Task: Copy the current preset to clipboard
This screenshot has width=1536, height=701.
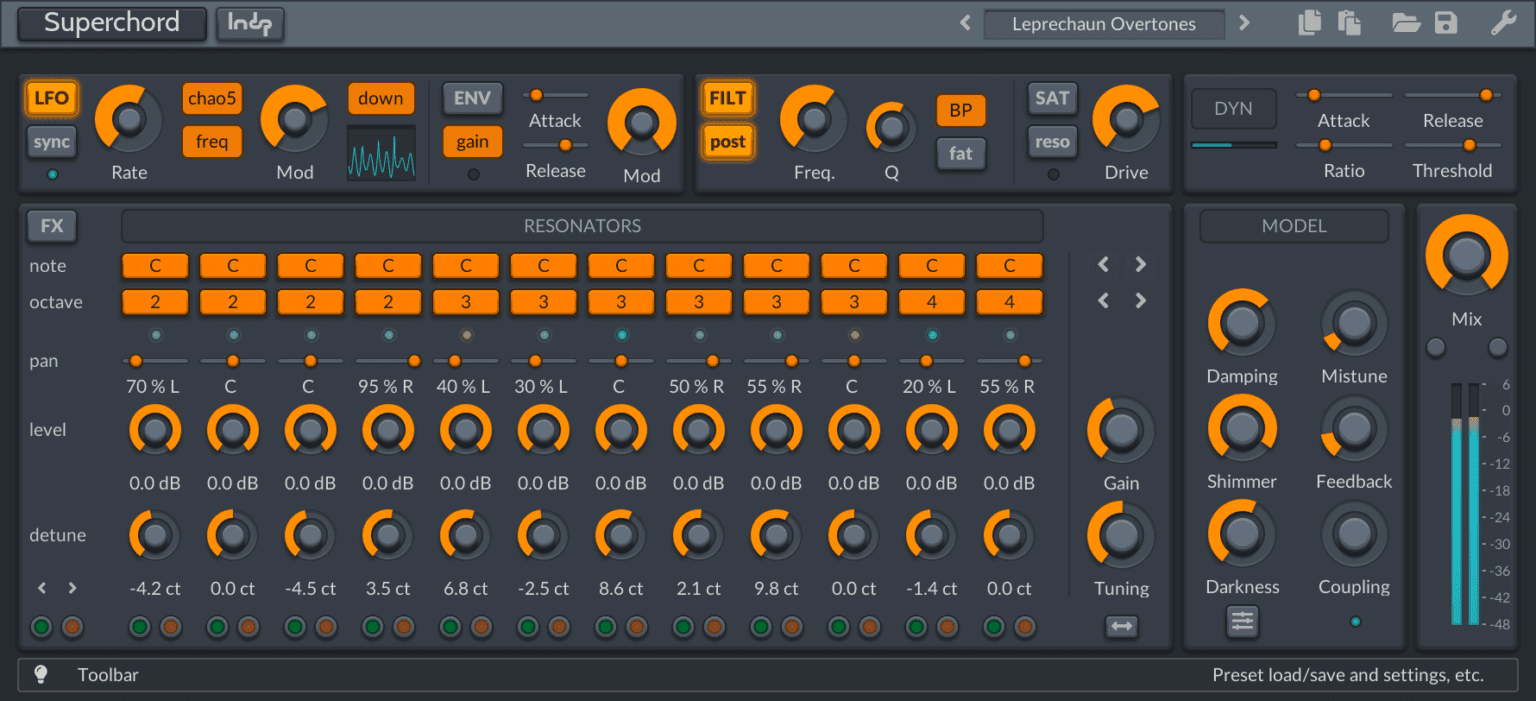Action: 1310,22
